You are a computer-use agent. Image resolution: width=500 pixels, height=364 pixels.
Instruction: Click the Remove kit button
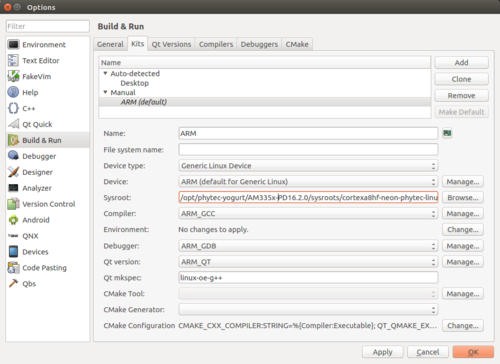[461, 95]
